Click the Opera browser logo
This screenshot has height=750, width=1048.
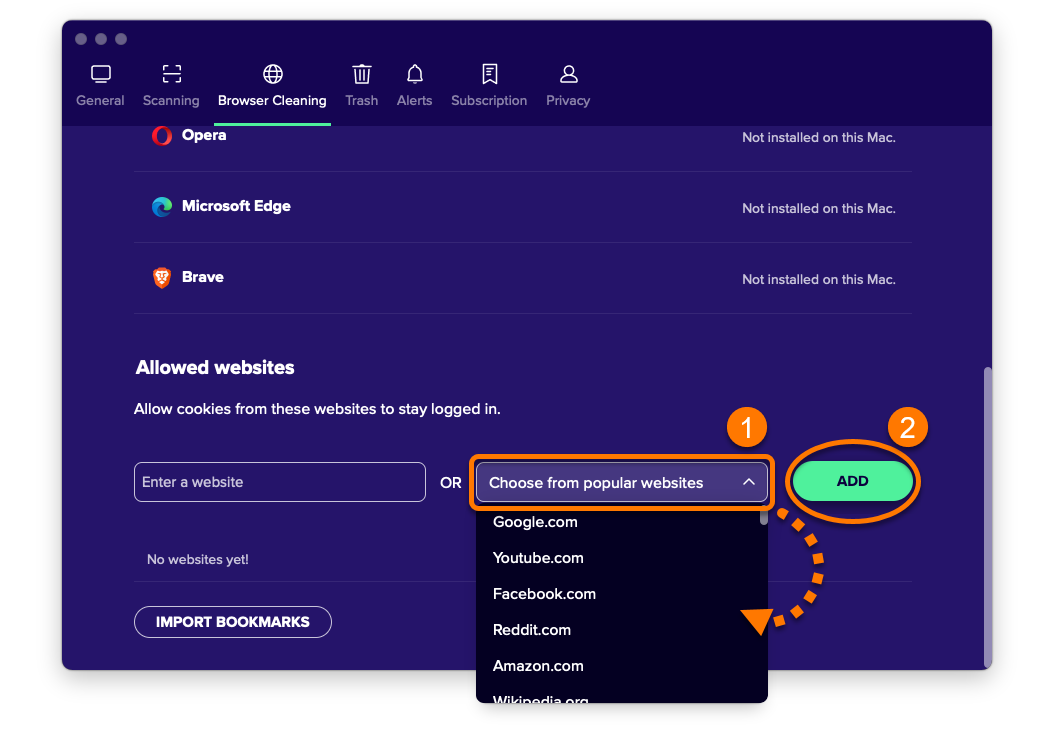(x=162, y=136)
